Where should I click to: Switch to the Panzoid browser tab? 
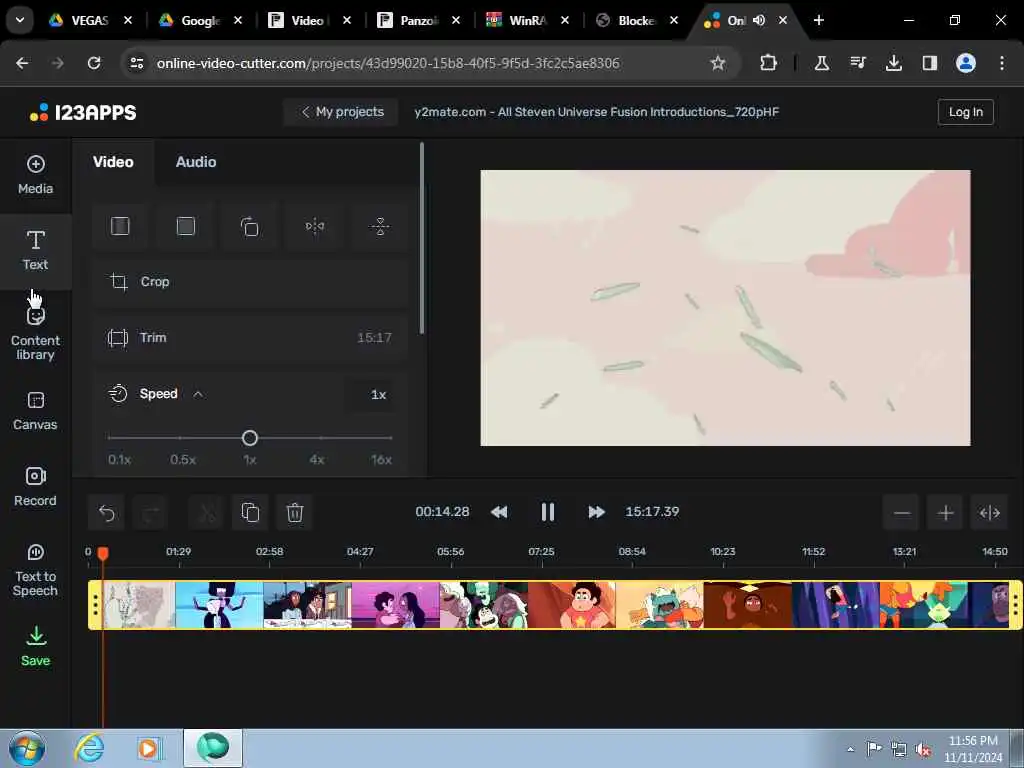[x=418, y=21]
